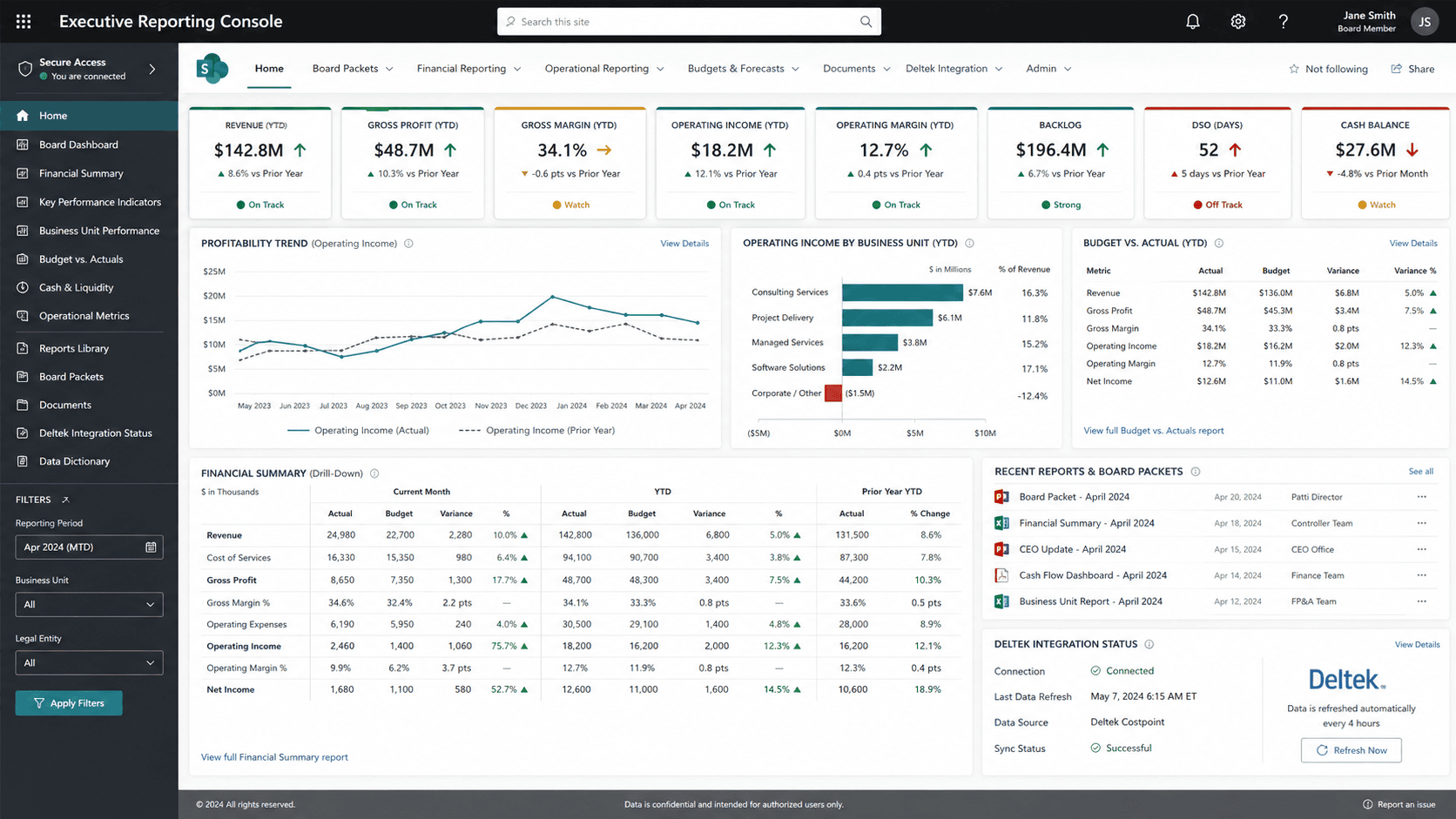
Task: Click the Refresh Now button
Action: click(1352, 750)
